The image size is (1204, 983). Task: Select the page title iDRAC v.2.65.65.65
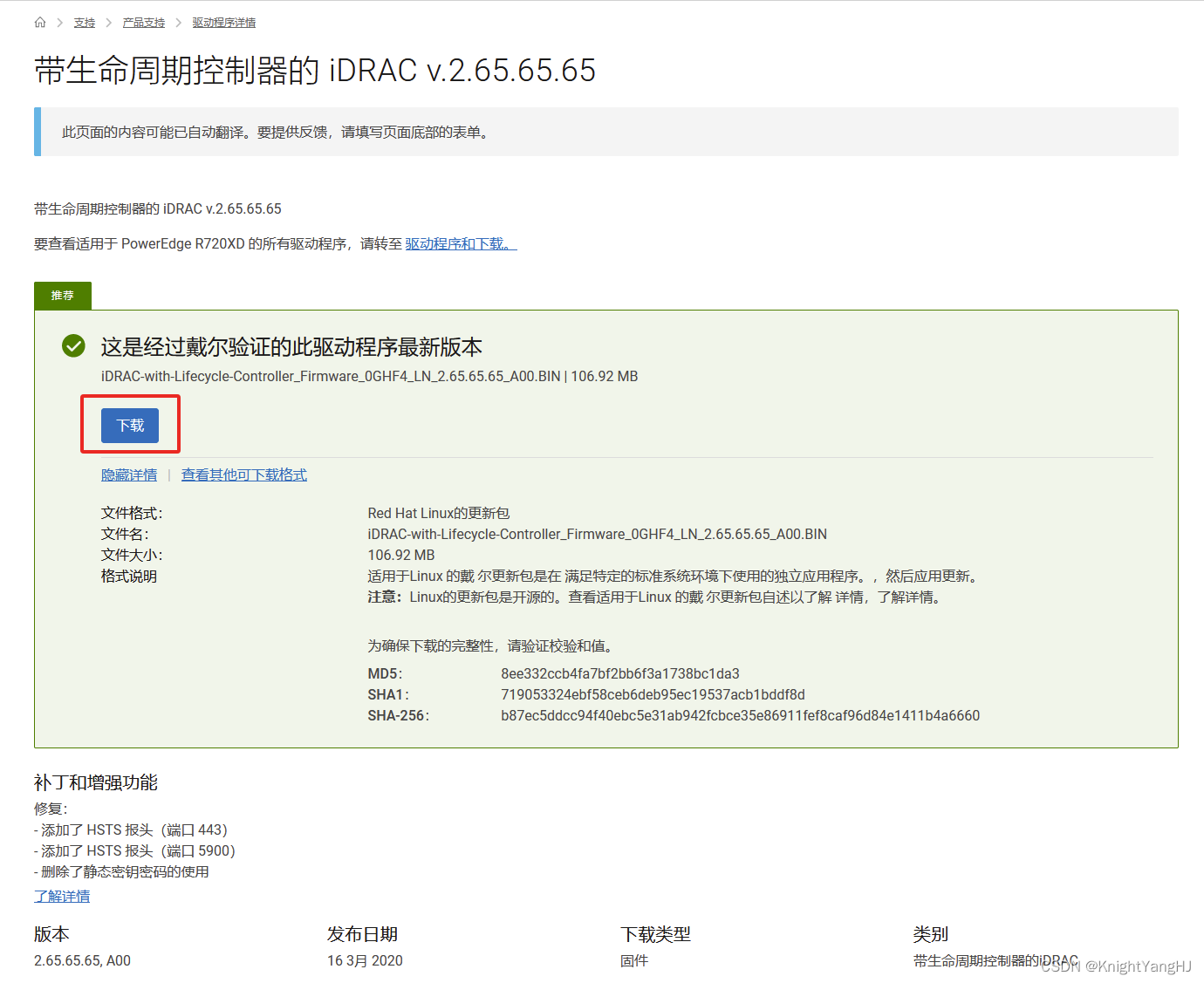click(315, 71)
